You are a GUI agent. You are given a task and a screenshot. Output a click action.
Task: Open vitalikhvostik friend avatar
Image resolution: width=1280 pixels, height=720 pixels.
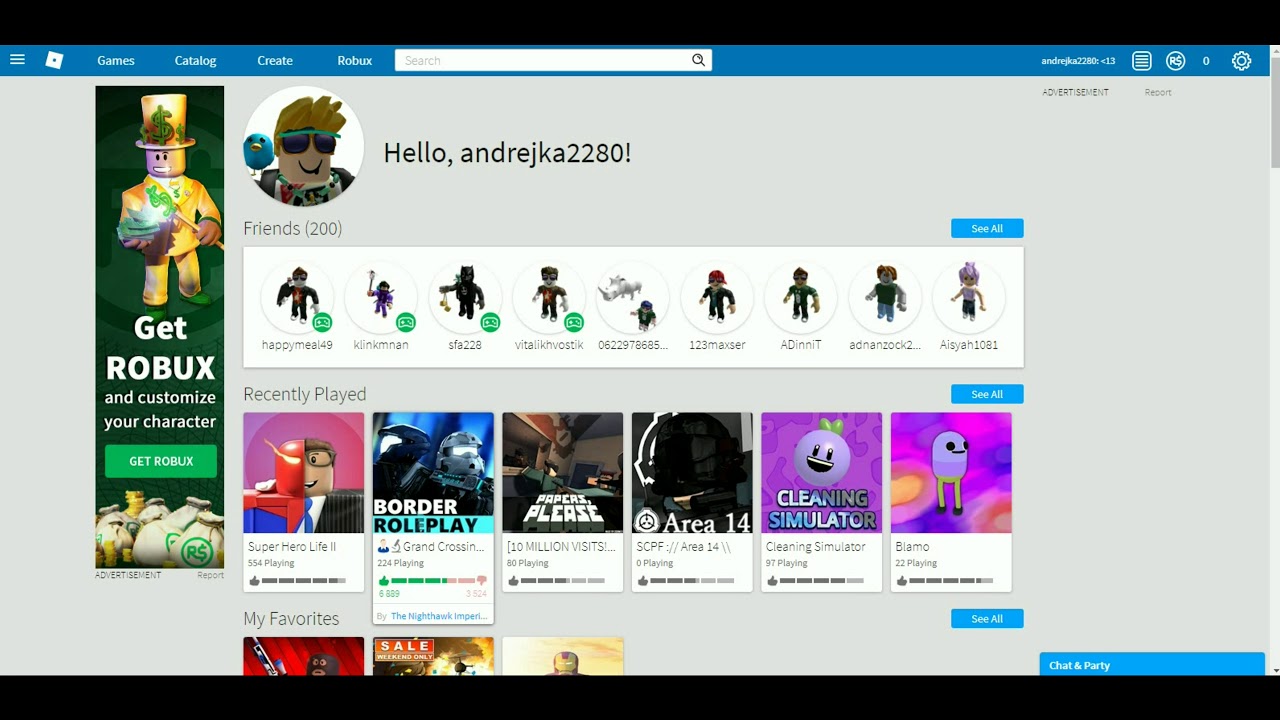tap(549, 297)
